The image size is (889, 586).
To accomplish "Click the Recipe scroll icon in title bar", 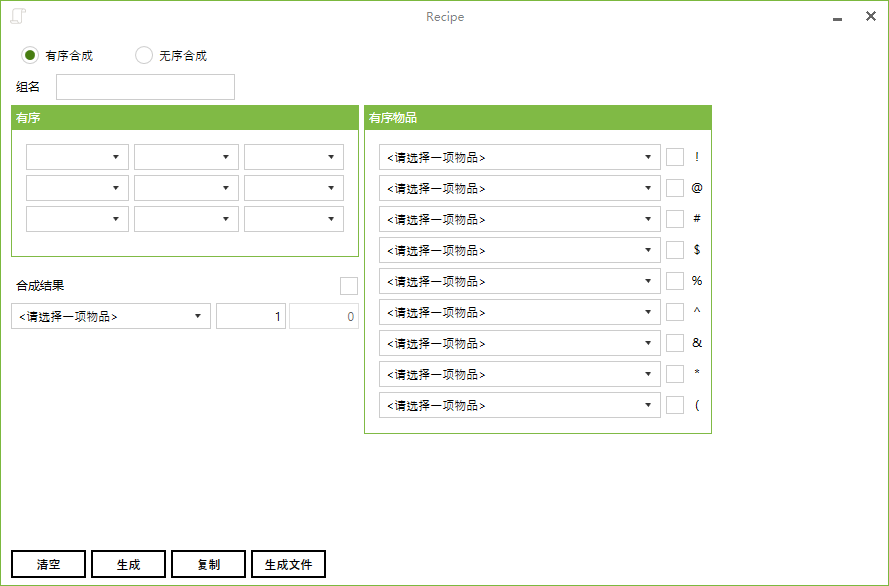I will [18, 16].
